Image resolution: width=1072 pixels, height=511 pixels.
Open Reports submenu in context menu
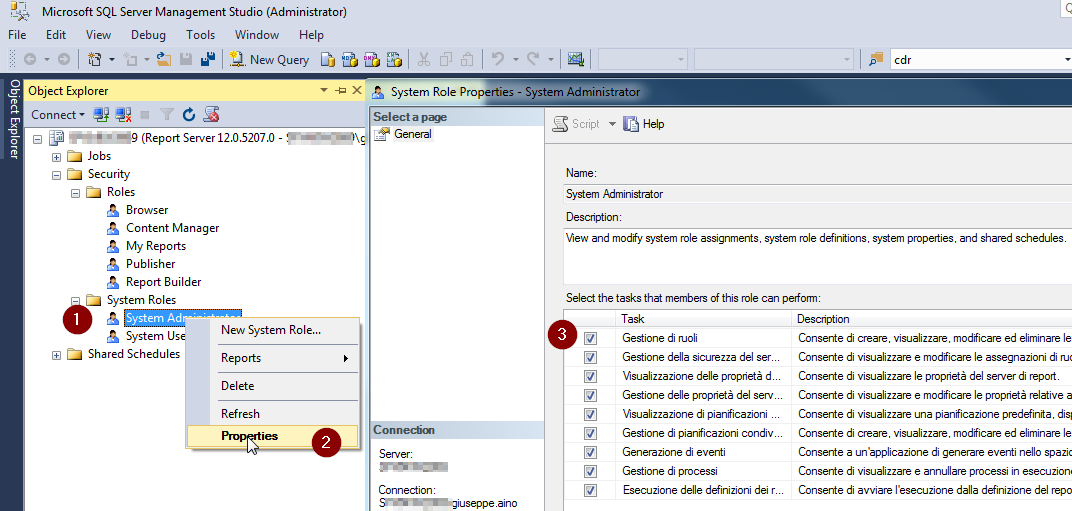coord(271,358)
